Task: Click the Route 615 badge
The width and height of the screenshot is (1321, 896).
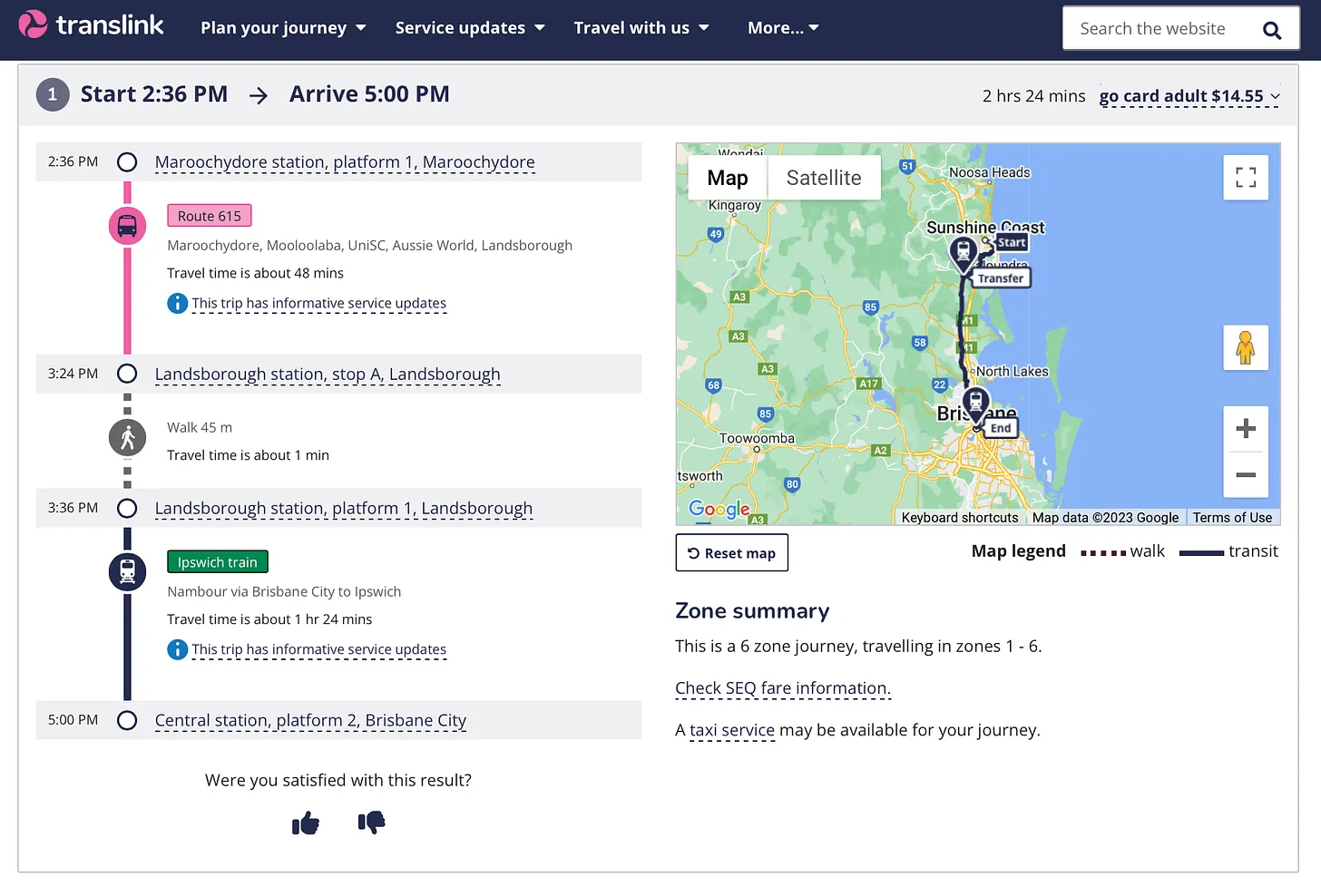Action: tap(210, 216)
